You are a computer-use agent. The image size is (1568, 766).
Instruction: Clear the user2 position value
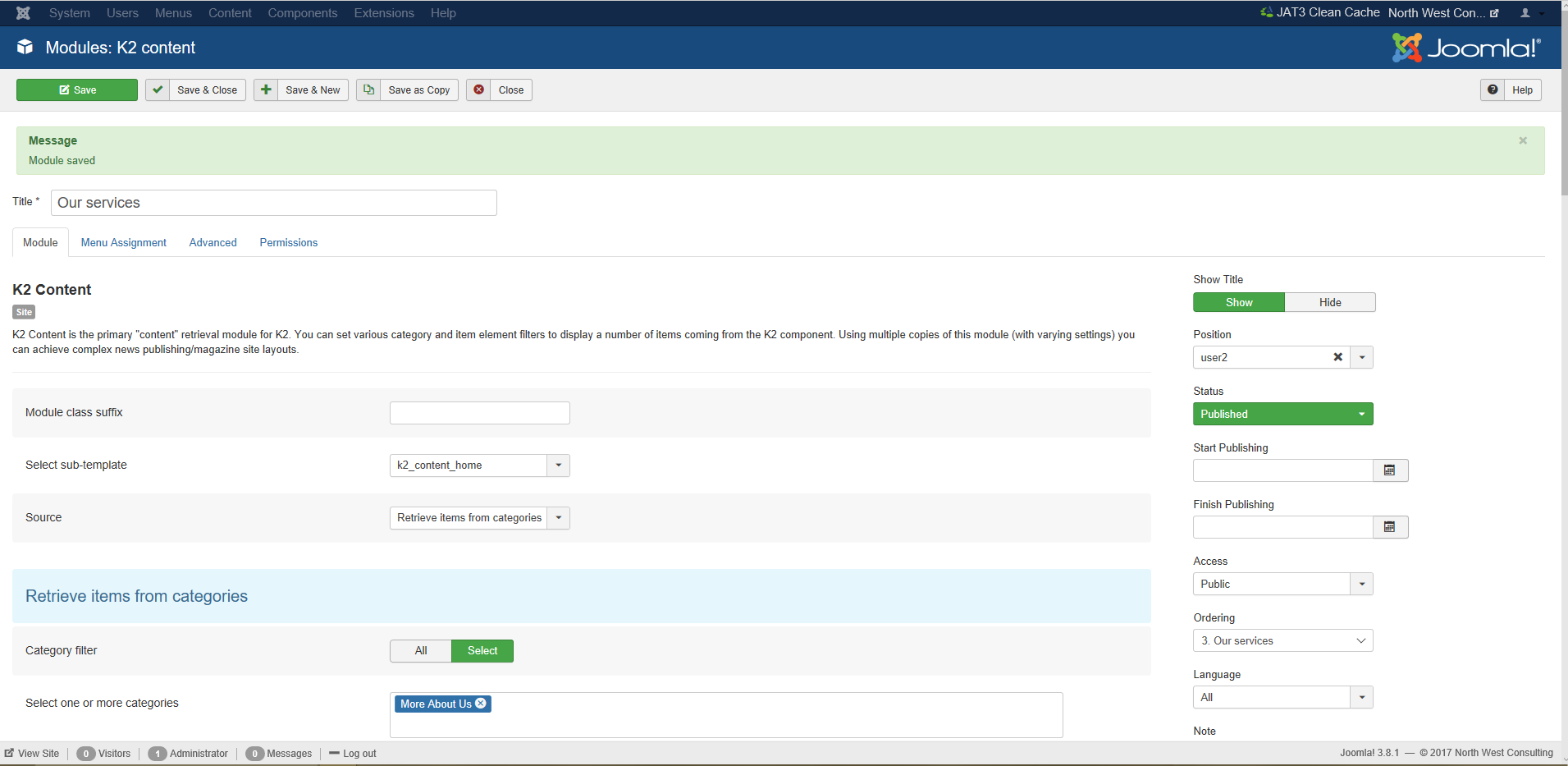1337,357
